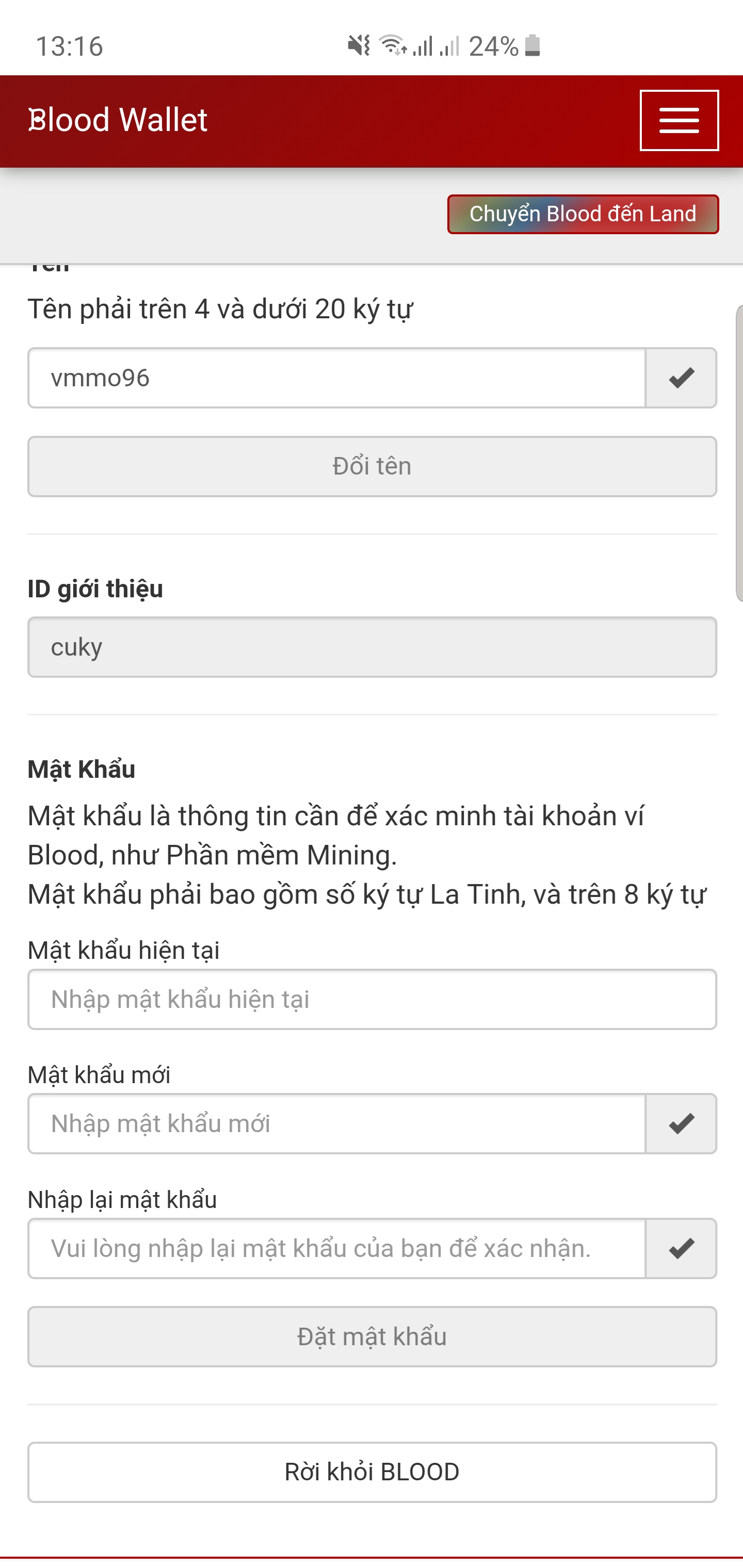Focus the current password input field
Image resolution: width=743 pixels, height=1568 pixels.
(372, 999)
